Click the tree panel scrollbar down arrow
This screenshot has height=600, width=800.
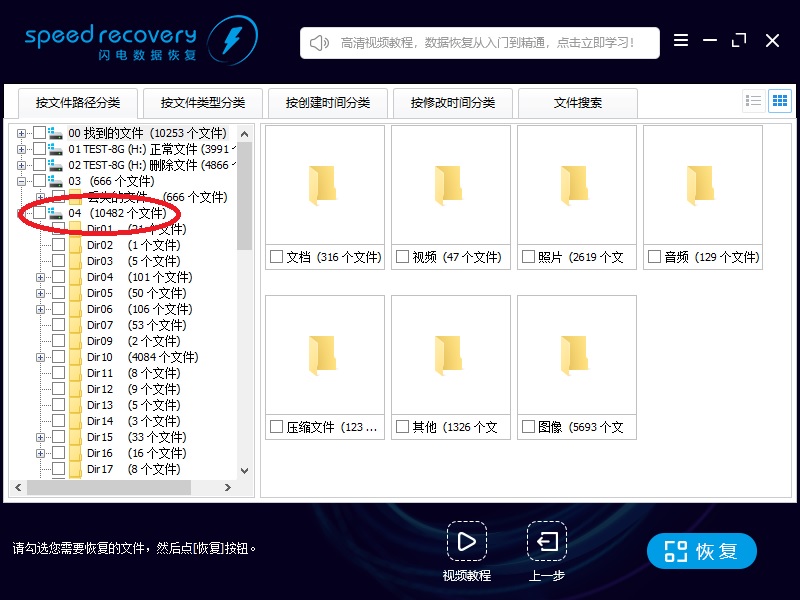[x=243, y=469]
